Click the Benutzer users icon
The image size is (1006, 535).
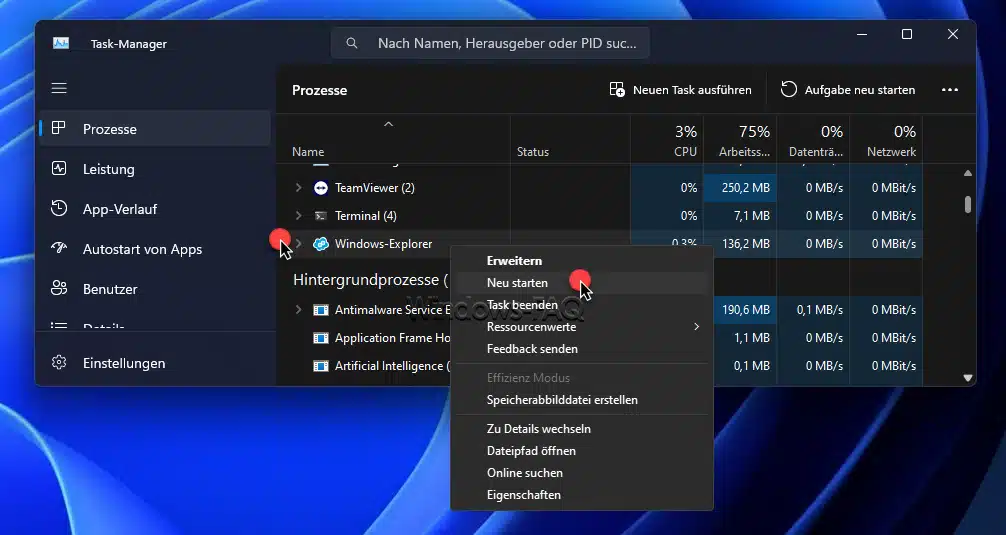(x=58, y=289)
